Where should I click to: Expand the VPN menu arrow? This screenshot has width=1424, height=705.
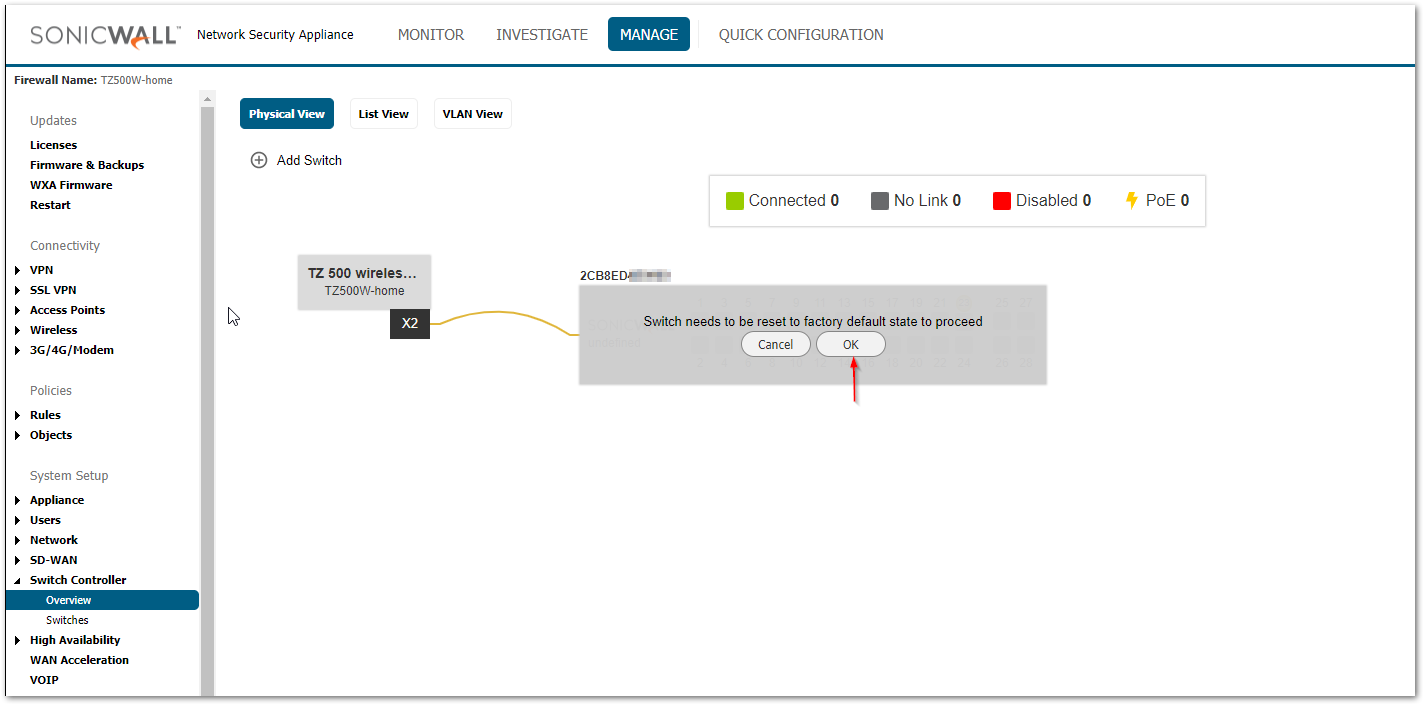point(18,270)
